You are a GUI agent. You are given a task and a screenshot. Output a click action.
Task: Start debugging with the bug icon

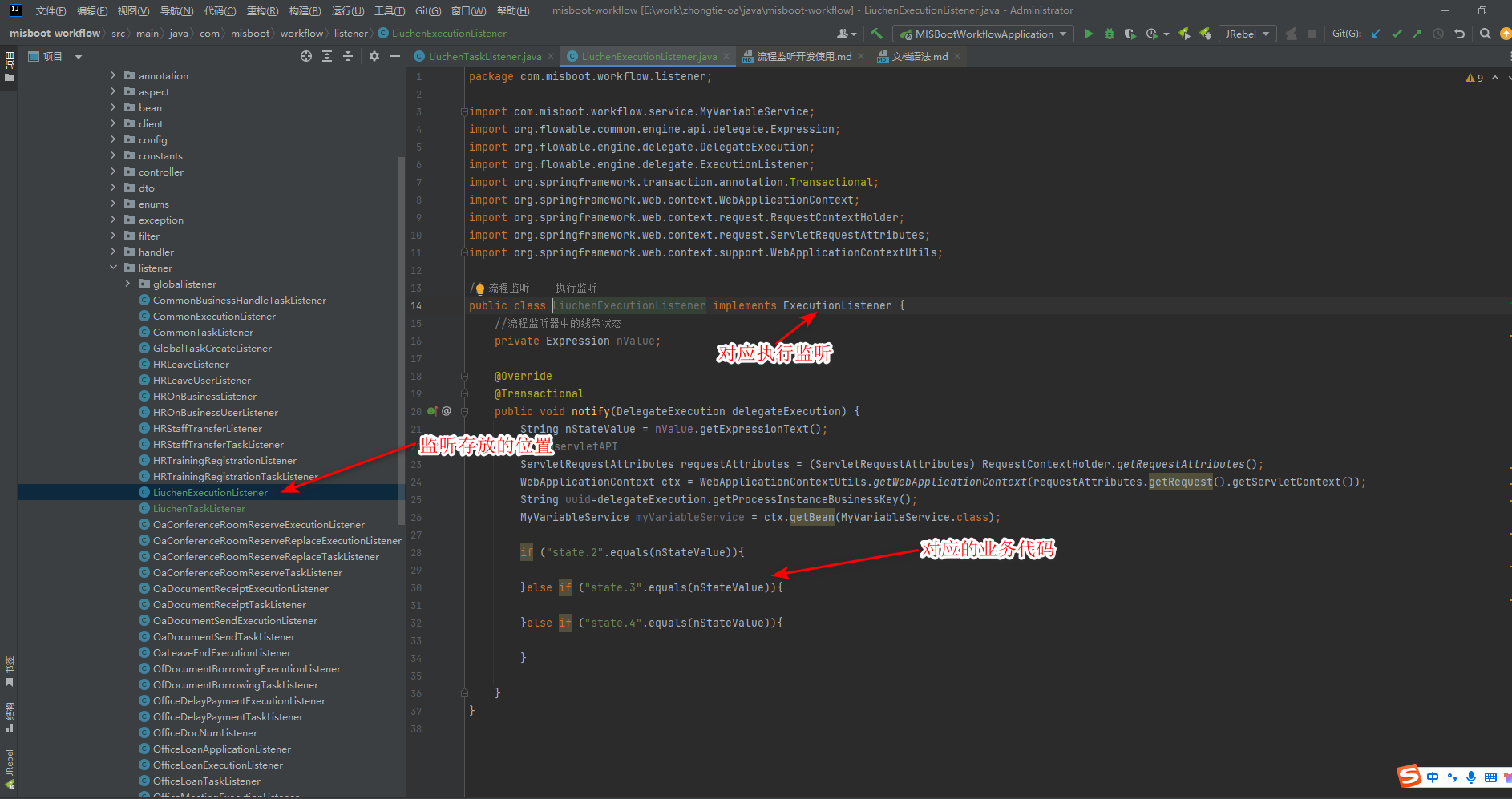pos(1110,34)
